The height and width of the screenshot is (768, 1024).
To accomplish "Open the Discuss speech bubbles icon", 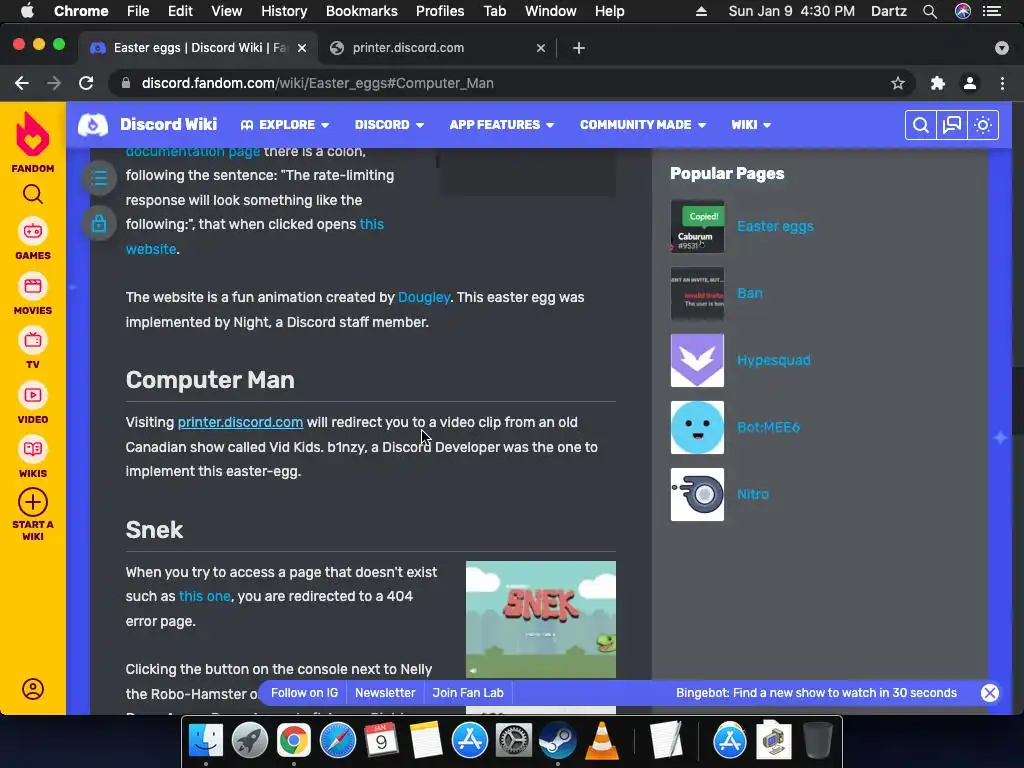I will [x=952, y=125].
